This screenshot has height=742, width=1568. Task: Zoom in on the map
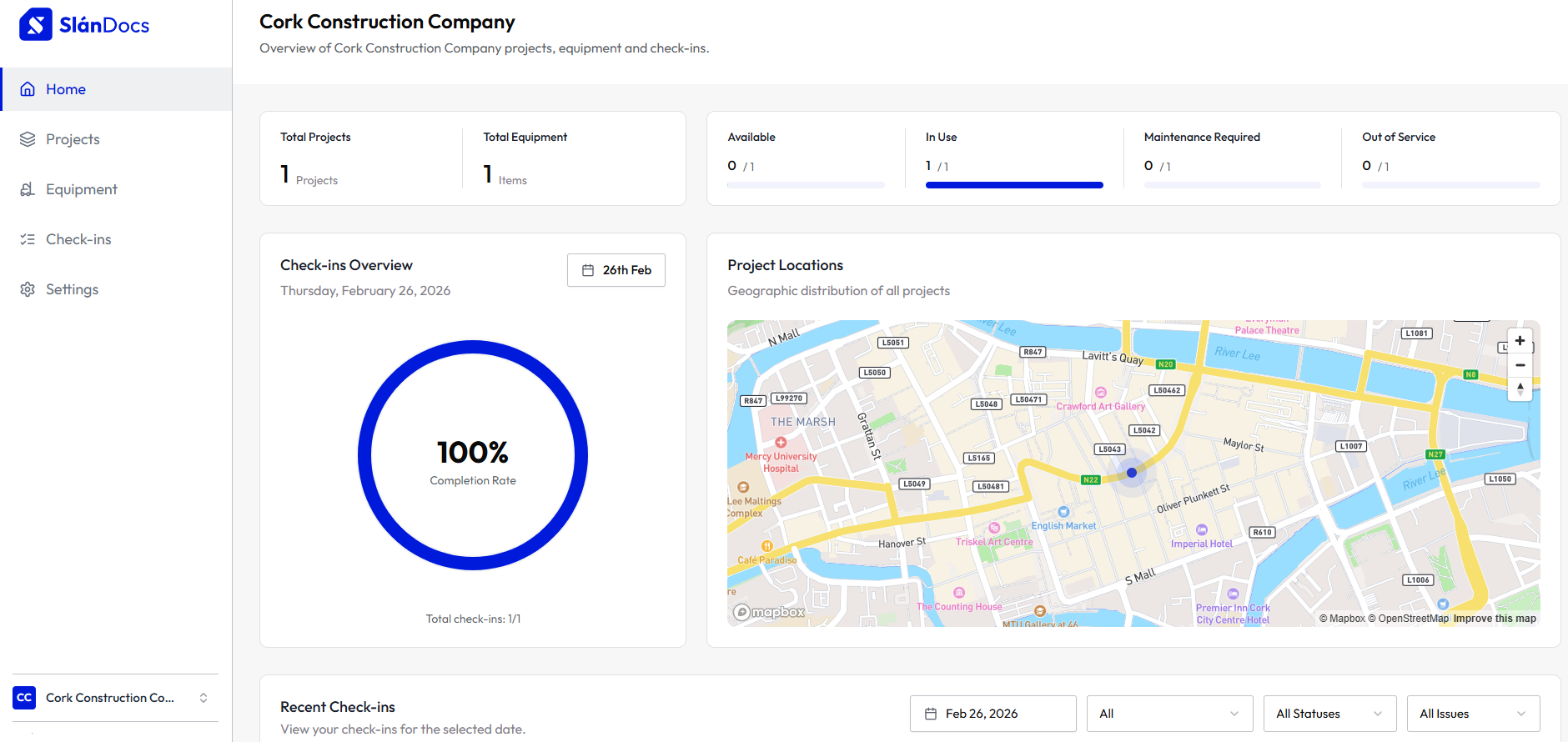[x=1520, y=341]
